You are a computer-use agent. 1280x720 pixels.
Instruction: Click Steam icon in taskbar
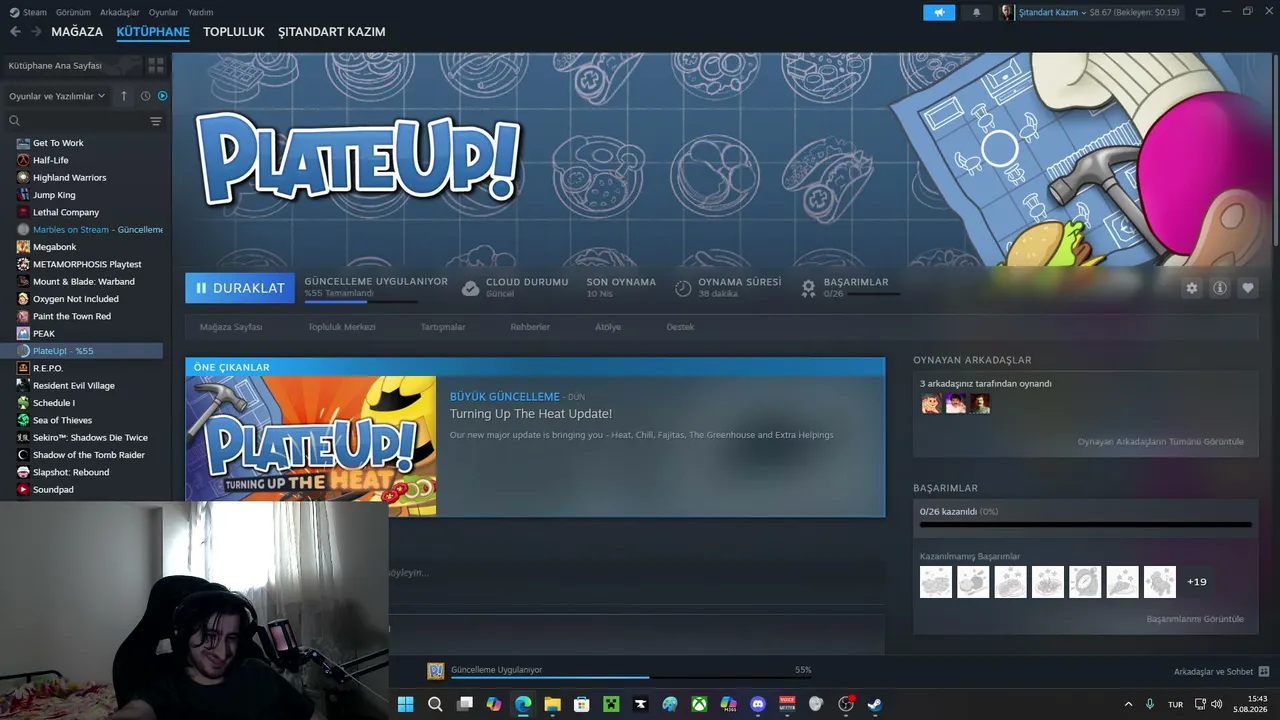click(875, 704)
